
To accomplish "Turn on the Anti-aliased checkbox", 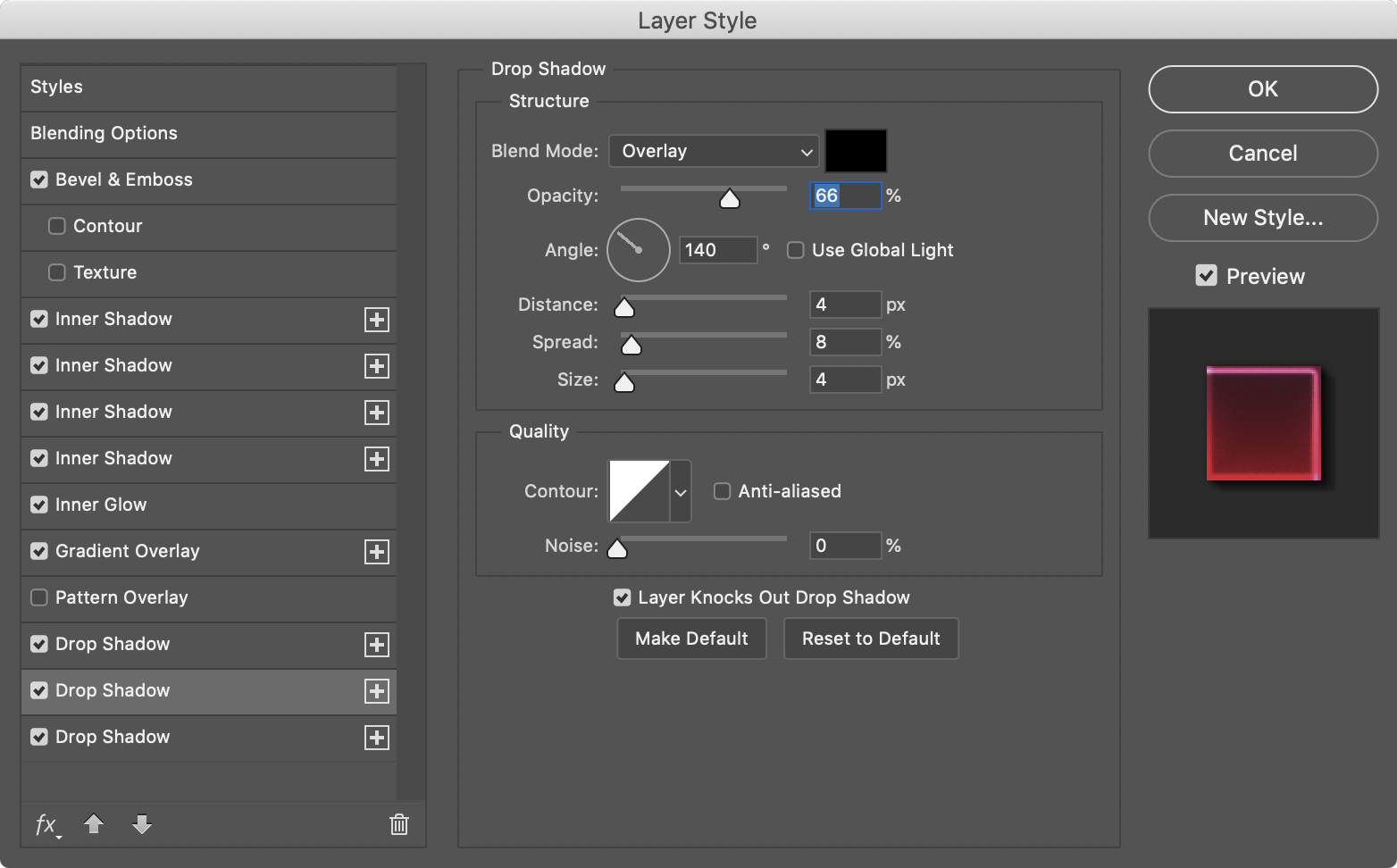I will pos(722,491).
